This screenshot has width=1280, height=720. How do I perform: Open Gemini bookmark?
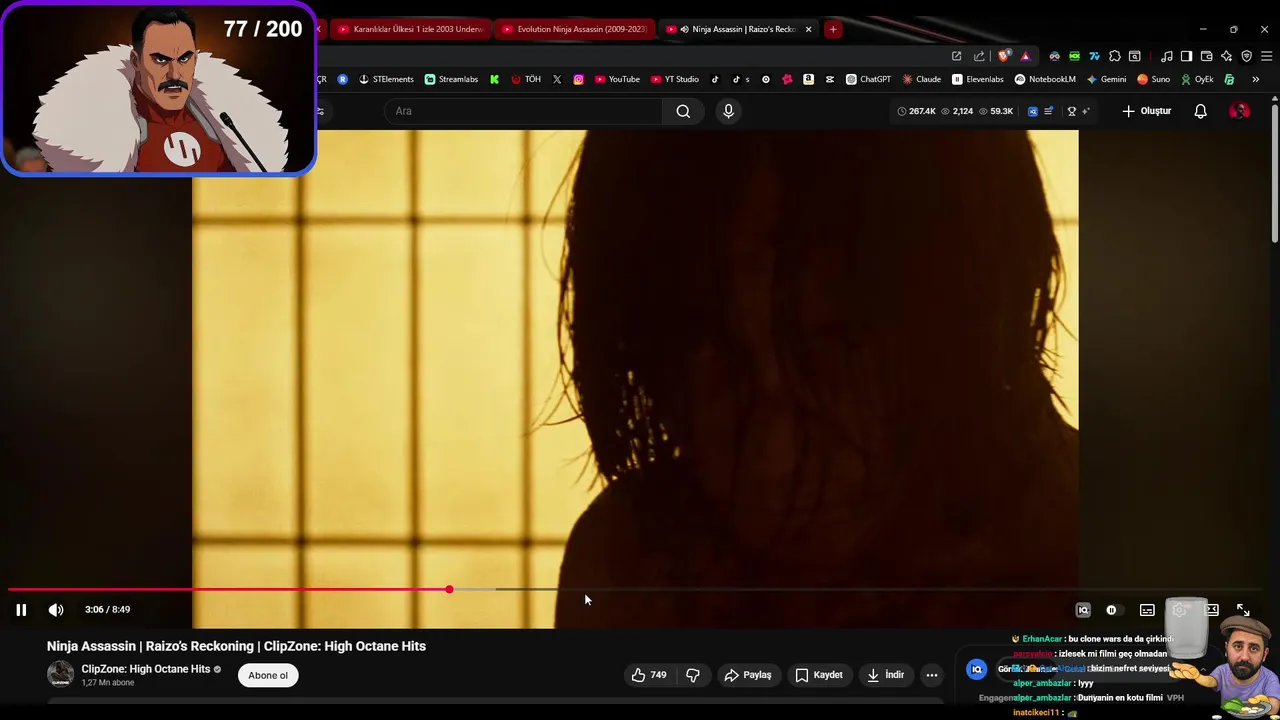click(x=1106, y=79)
